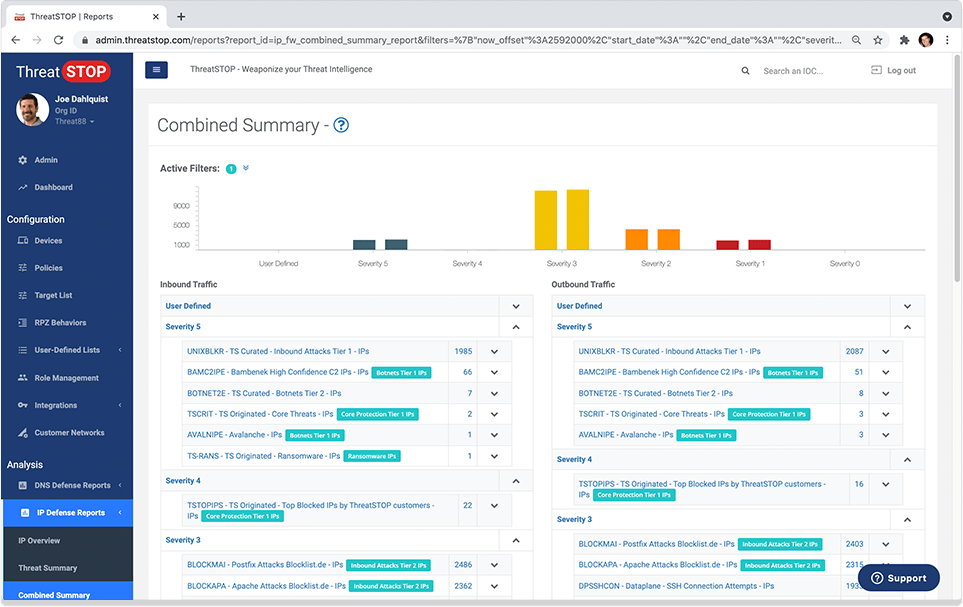Expand Inbound Traffic User Defined section
This screenshot has height=607, width=963.
(516, 306)
